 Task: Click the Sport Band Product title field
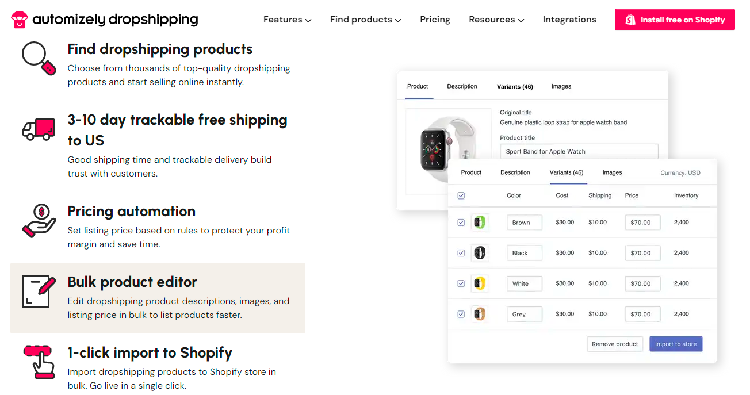579,152
